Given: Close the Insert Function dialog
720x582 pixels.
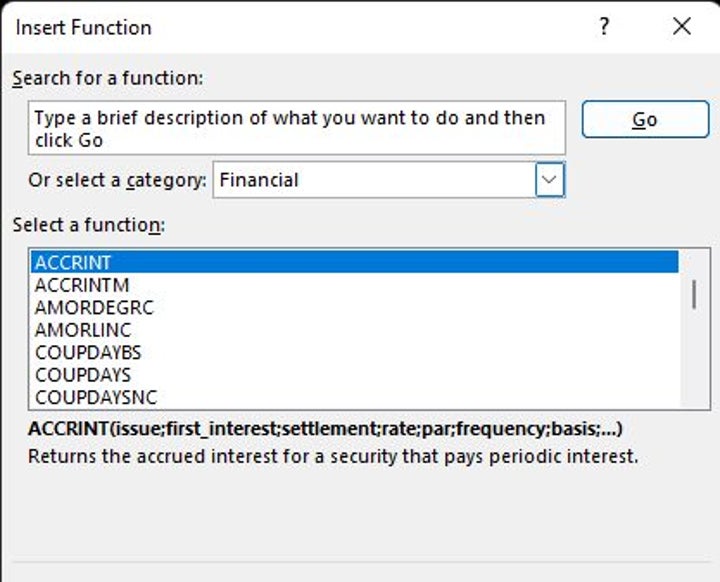Looking at the screenshot, I should [682, 27].
